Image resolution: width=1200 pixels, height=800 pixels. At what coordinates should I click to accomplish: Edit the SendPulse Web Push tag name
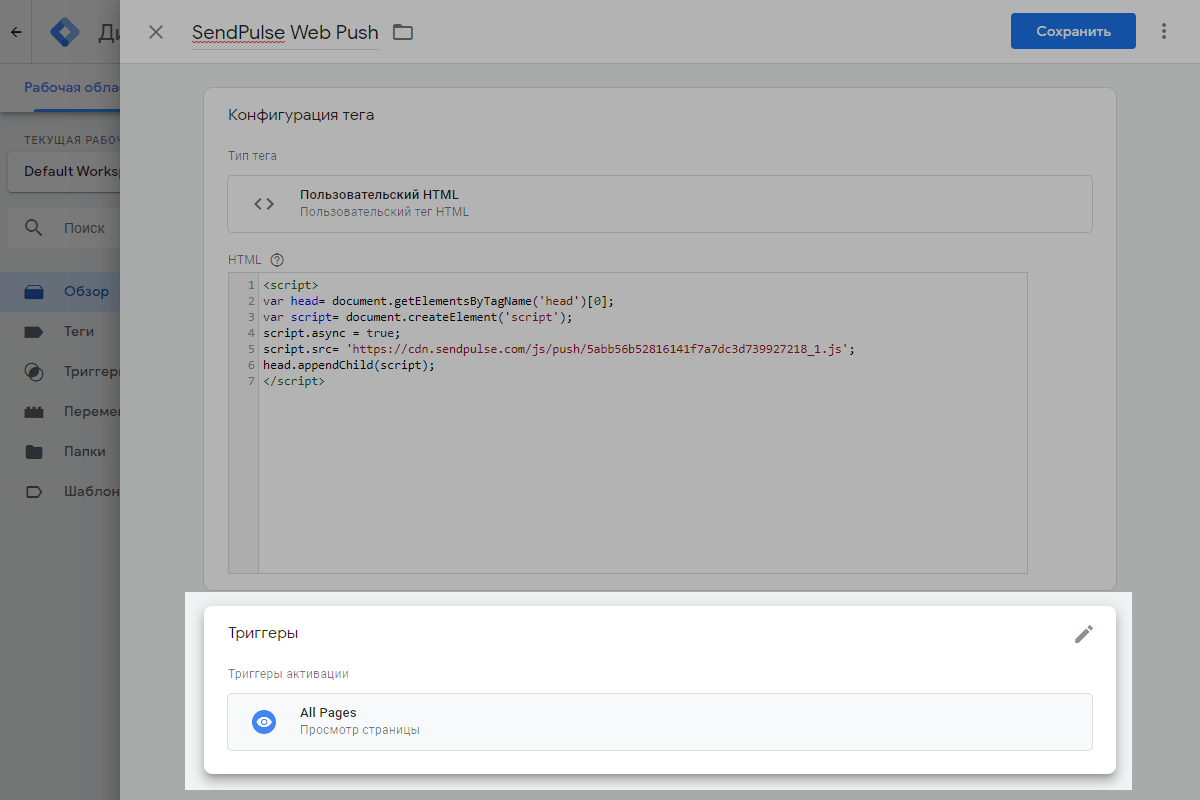[285, 32]
